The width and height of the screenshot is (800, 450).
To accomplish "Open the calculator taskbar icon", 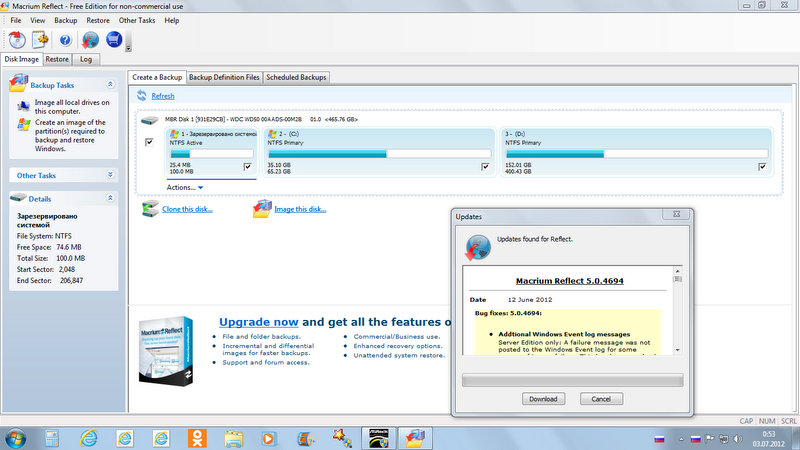I will (52, 438).
